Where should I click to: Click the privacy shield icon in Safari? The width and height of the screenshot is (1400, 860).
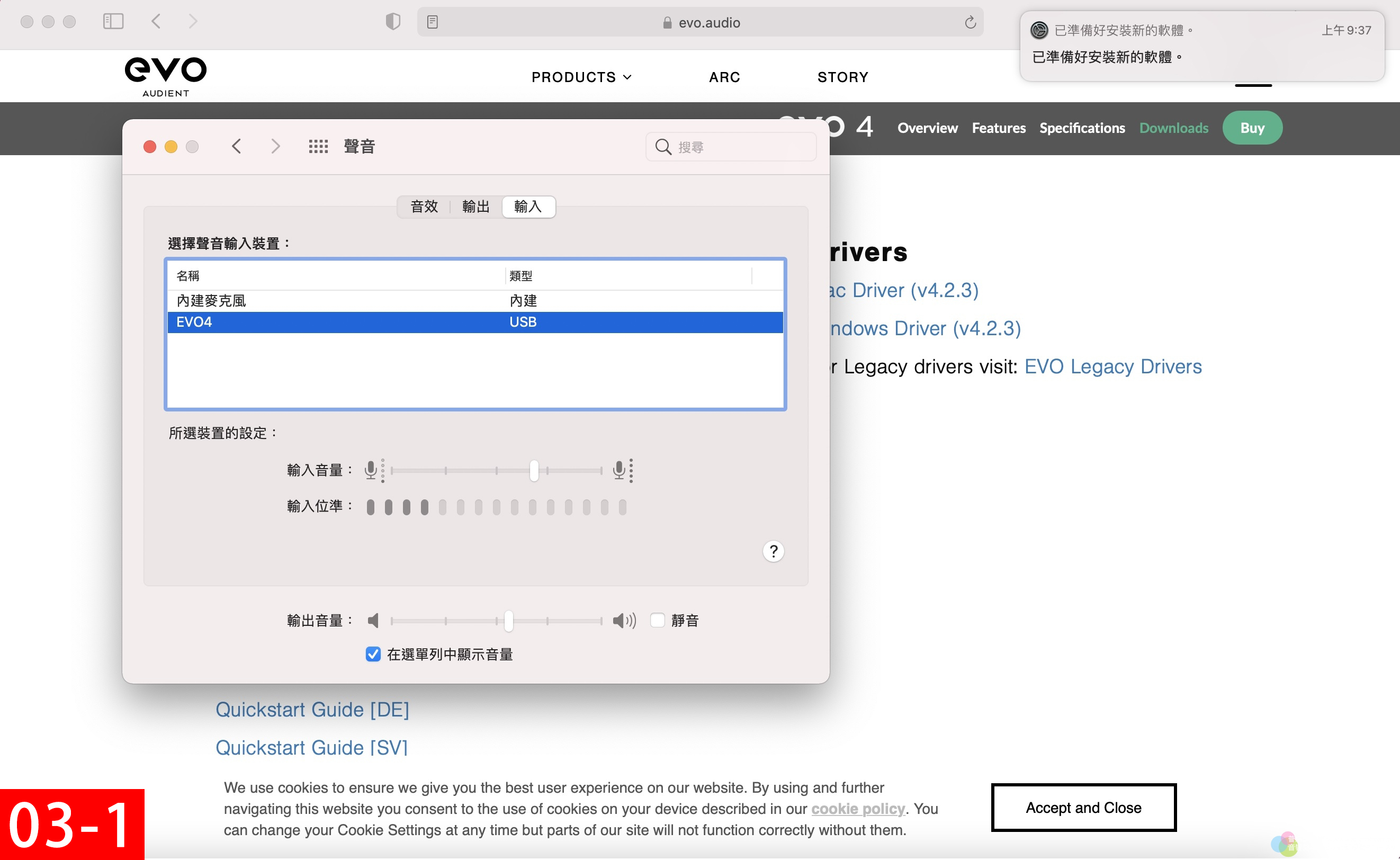[x=393, y=22]
